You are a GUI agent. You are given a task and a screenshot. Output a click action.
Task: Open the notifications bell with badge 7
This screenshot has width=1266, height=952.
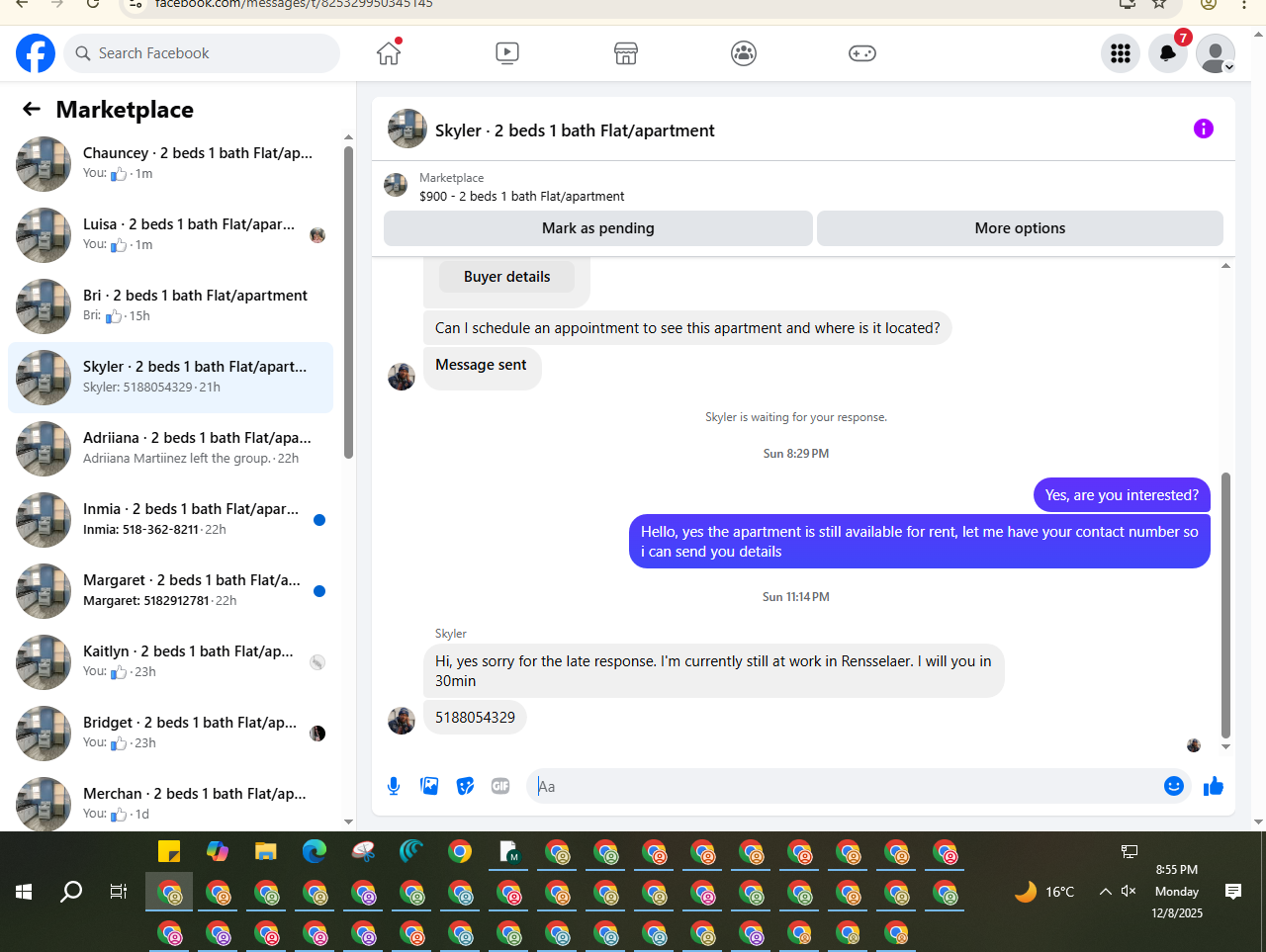[1168, 53]
